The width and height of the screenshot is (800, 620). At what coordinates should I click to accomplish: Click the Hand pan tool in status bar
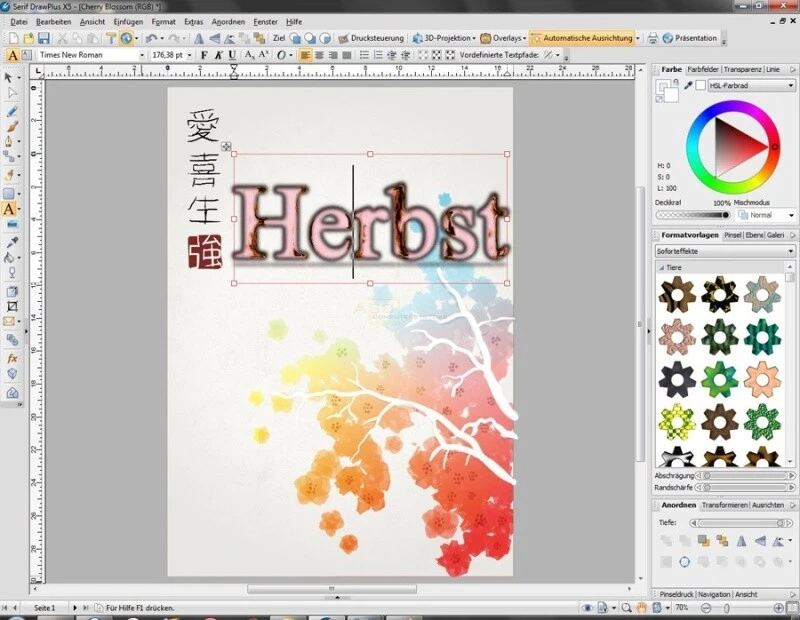641,607
